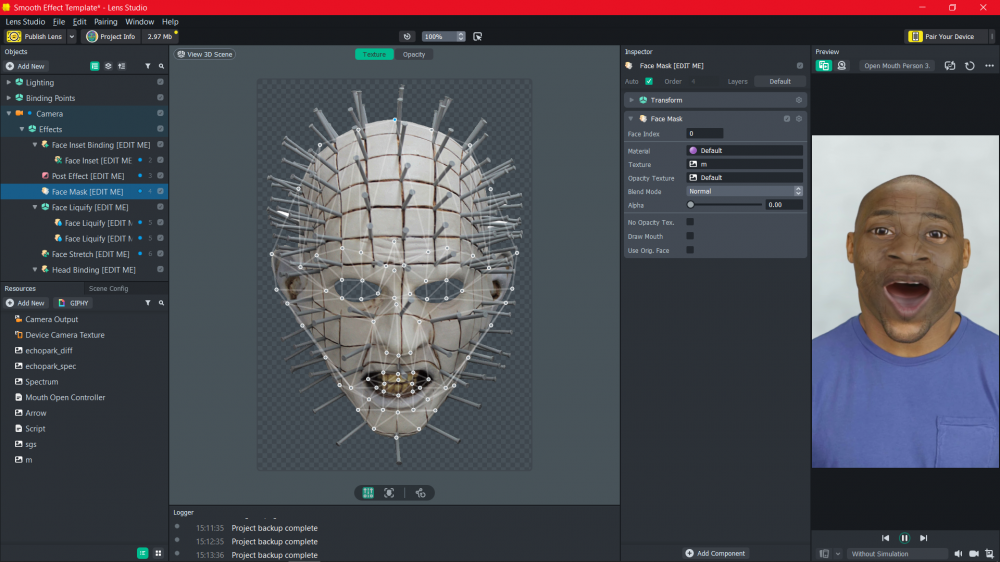Click the Publish Lens icon button
The height and width of the screenshot is (562, 1000).
tap(14, 36)
